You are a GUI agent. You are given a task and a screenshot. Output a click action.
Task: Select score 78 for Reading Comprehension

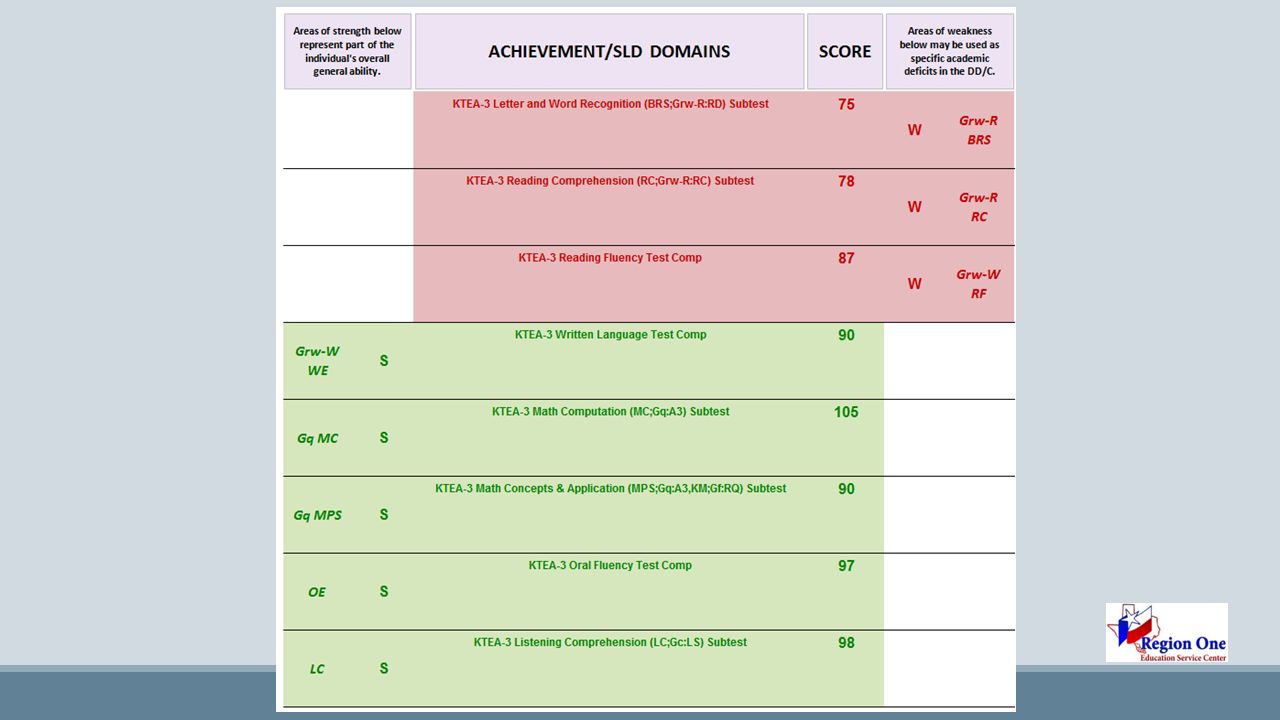coord(846,181)
